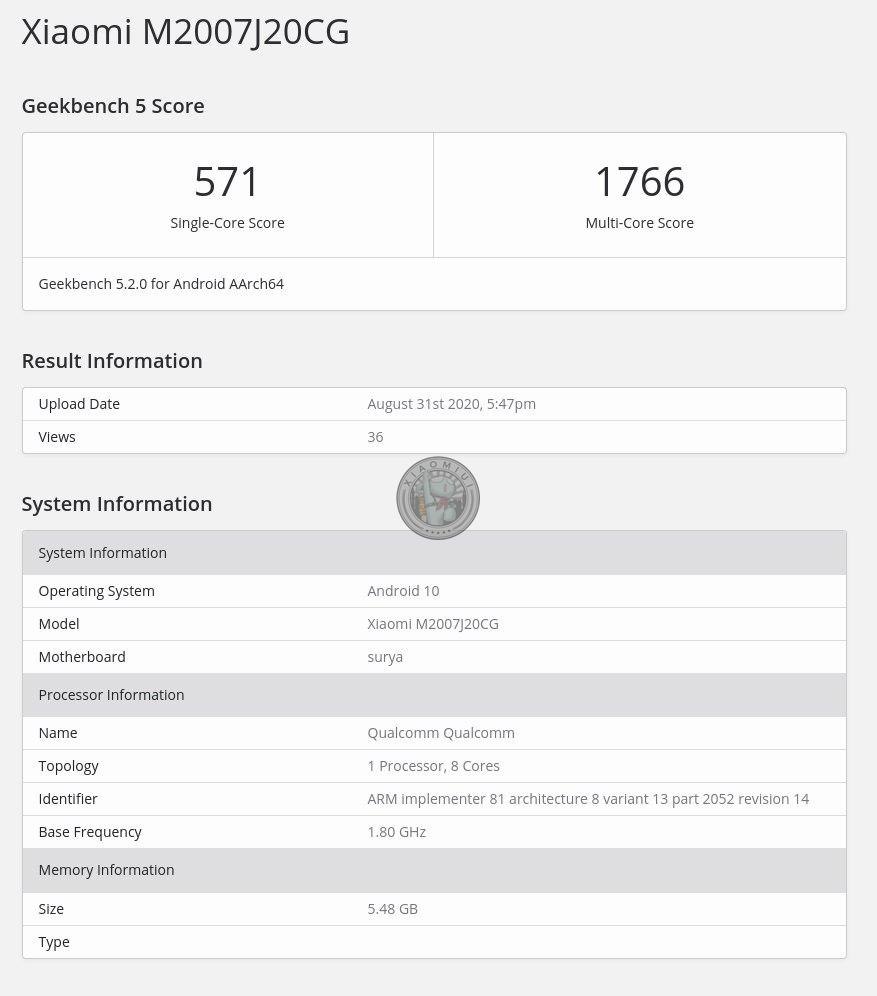Select the multi-core score value 1766
This screenshot has height=996, width=877.
pos(639,182)
